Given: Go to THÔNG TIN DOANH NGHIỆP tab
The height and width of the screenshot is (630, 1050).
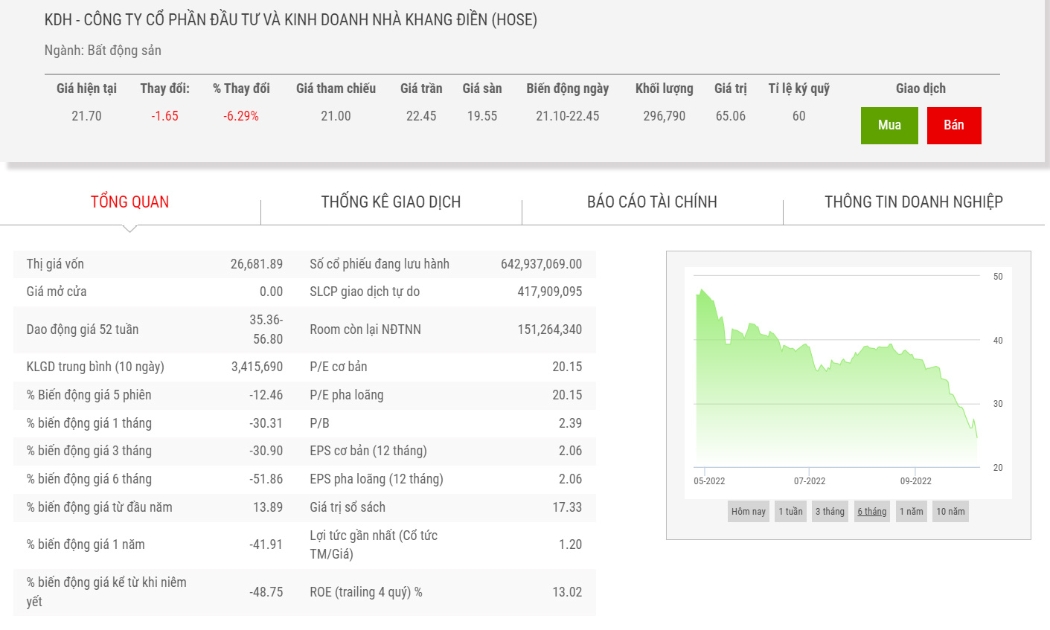Looking at the screenshot, I should tap(913, 202).
